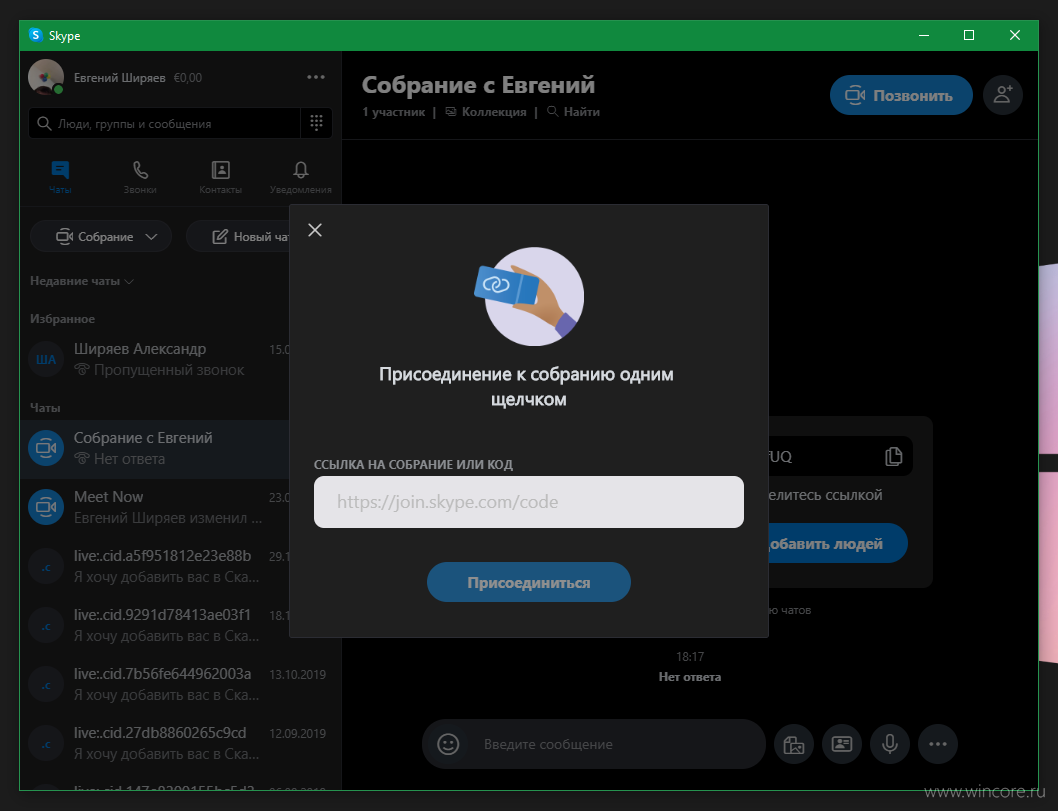Click the share contact card icon
This screenshot has width=1058, height=811.
[x=842, y=744]
